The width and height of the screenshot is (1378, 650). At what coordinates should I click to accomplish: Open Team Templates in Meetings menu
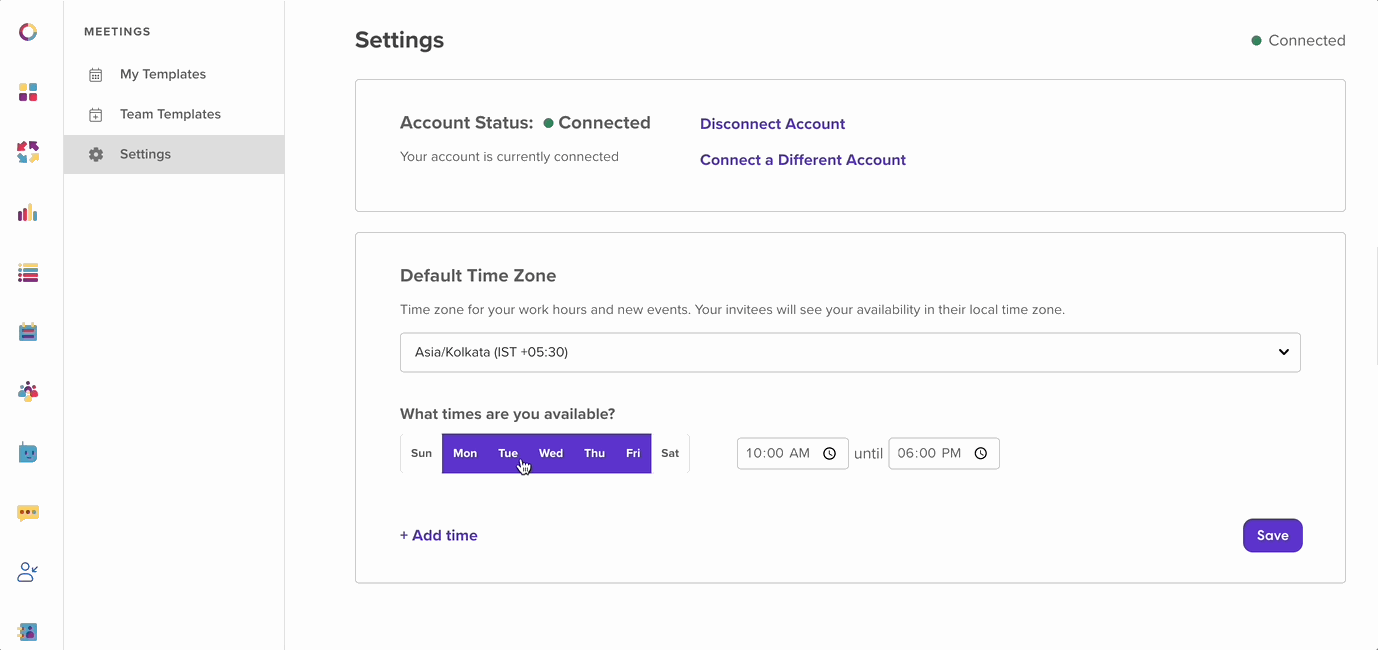[174, 114]
